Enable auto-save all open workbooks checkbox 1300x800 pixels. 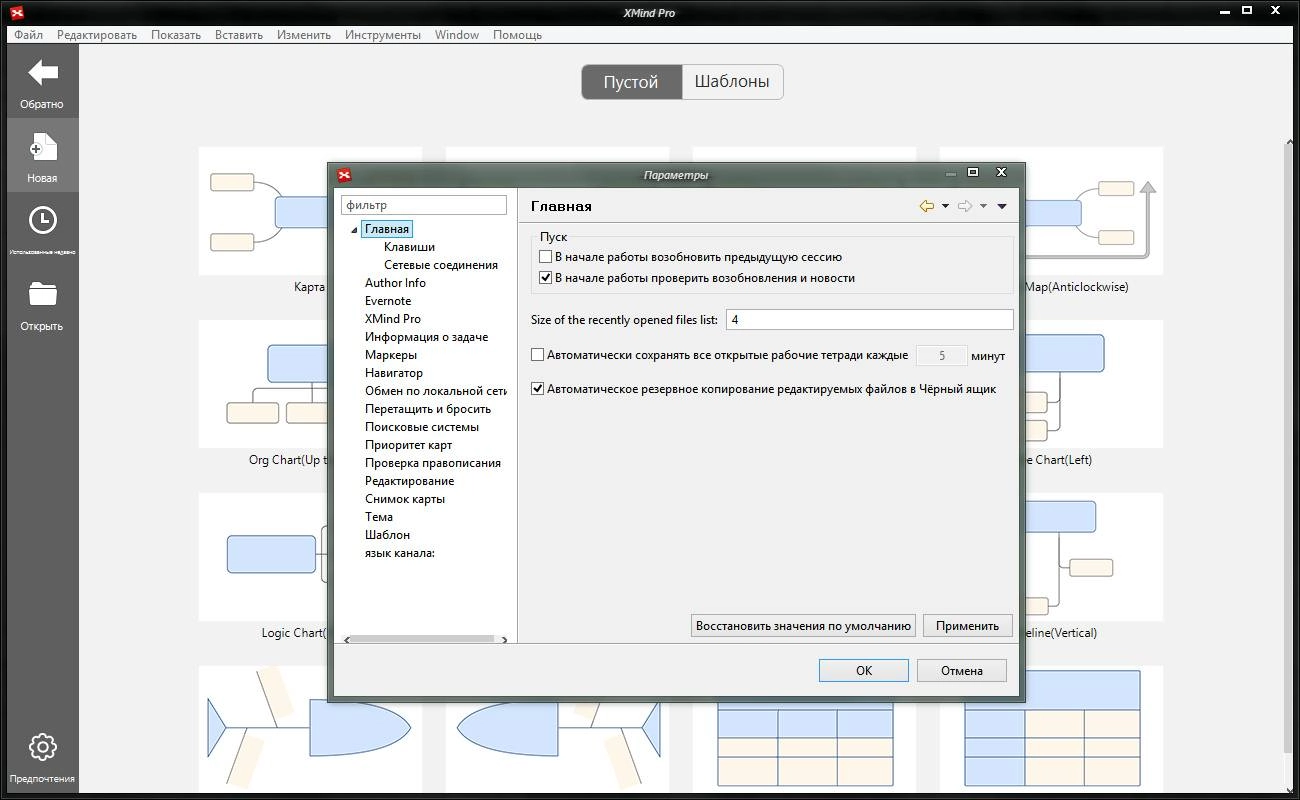point(537,355)
